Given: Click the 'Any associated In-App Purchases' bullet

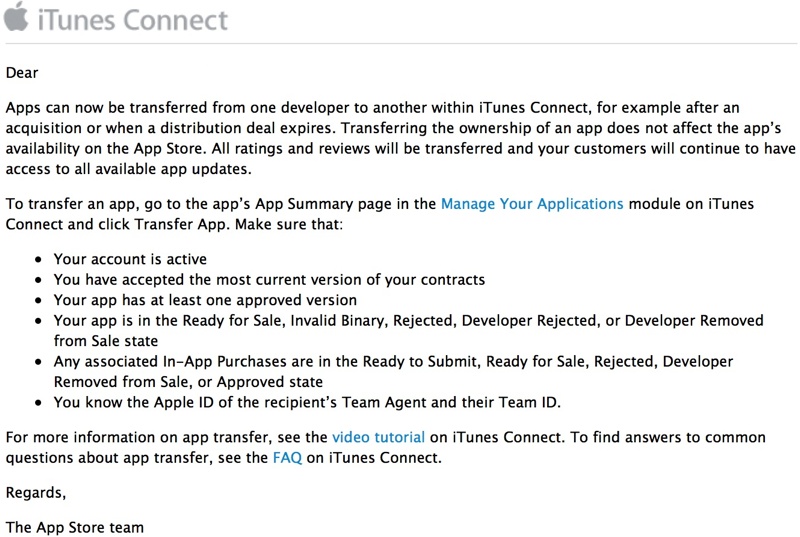Looking at the screenshot, I should coord(393,371).
